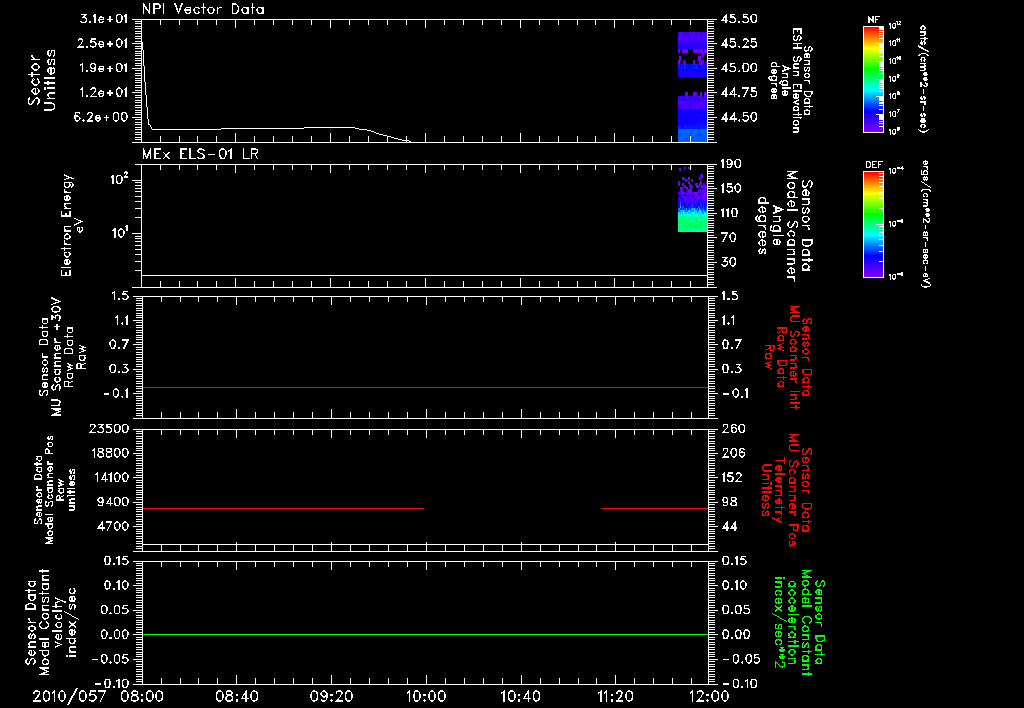Click the '14100' Scanner Pos tick label
Image resolution: width=1024 pixels, height=708 pixels.
109,477
